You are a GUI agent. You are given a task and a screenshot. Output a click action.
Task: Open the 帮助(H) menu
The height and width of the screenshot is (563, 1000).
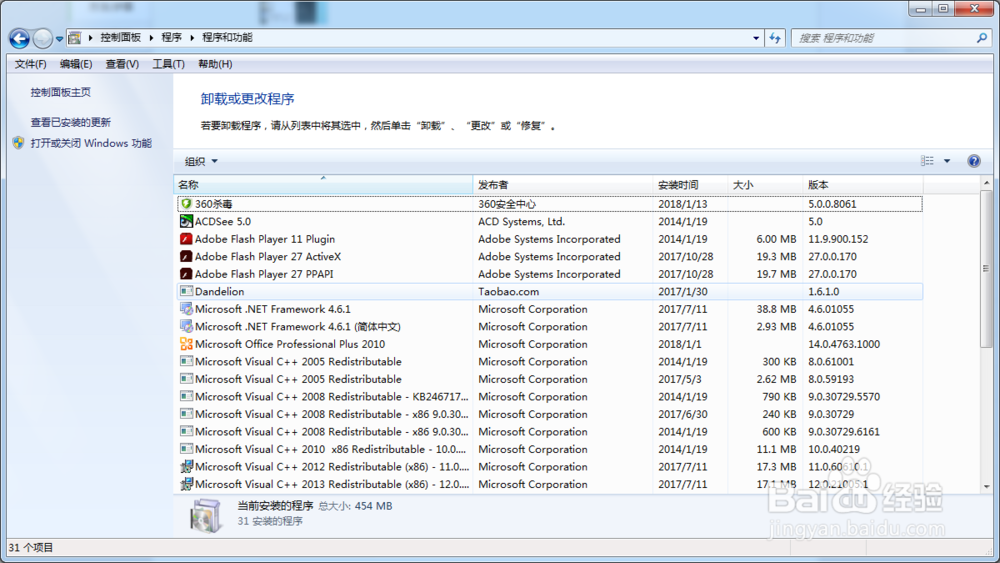pyautogui.click(x=215, y=64)
